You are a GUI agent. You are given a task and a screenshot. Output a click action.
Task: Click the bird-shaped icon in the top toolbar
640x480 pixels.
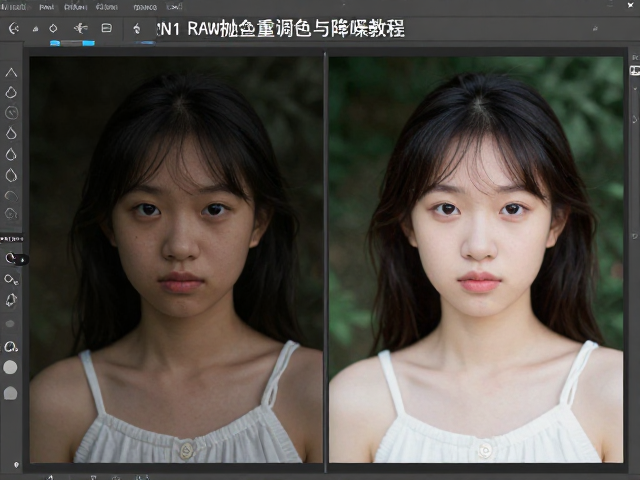(x=80, y=28)
